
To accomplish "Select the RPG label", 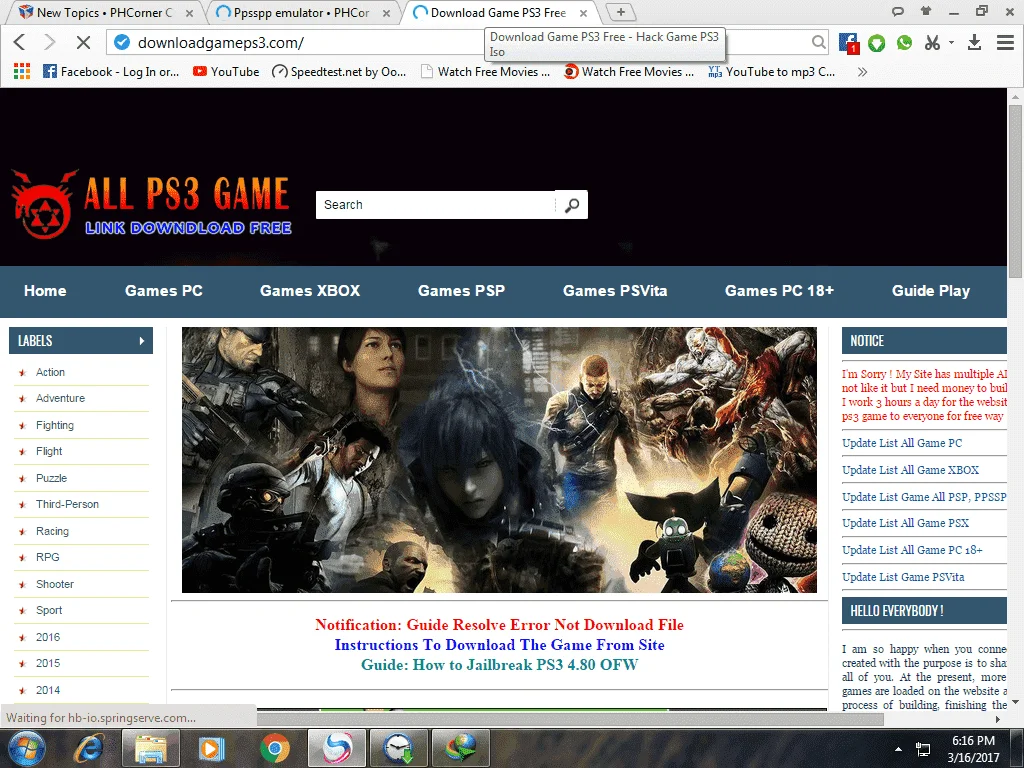I will 48,557.
